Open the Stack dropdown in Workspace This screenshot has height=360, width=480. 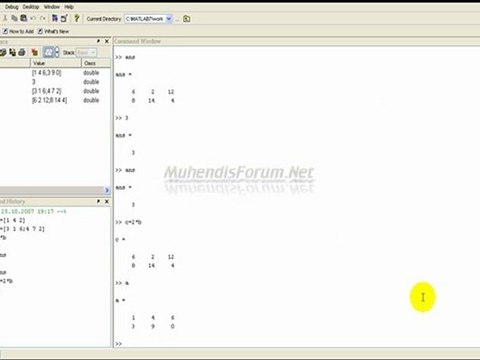pos(86,53)
